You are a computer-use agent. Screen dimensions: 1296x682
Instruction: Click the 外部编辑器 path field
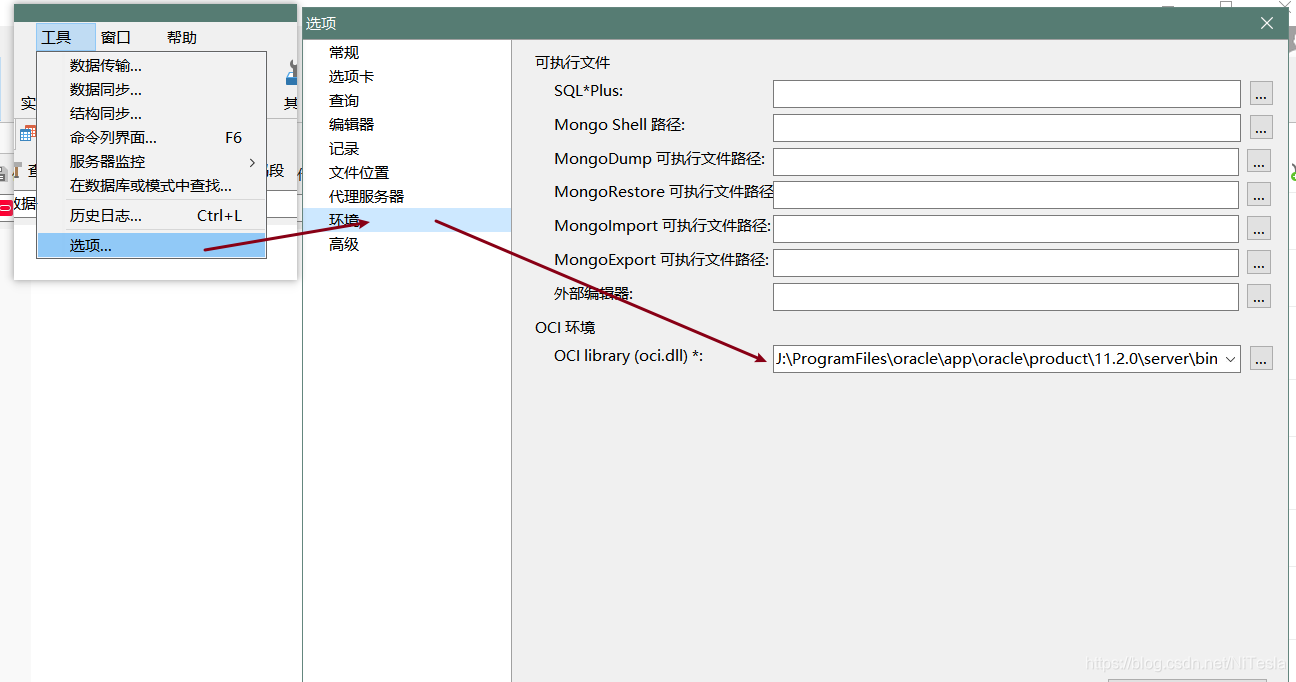1005,297
